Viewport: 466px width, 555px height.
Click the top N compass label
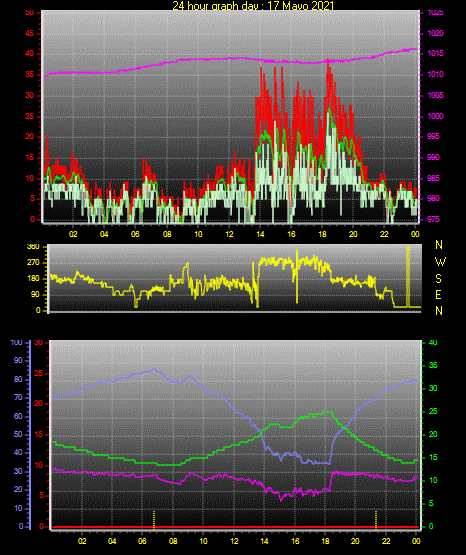pos(439,245)
